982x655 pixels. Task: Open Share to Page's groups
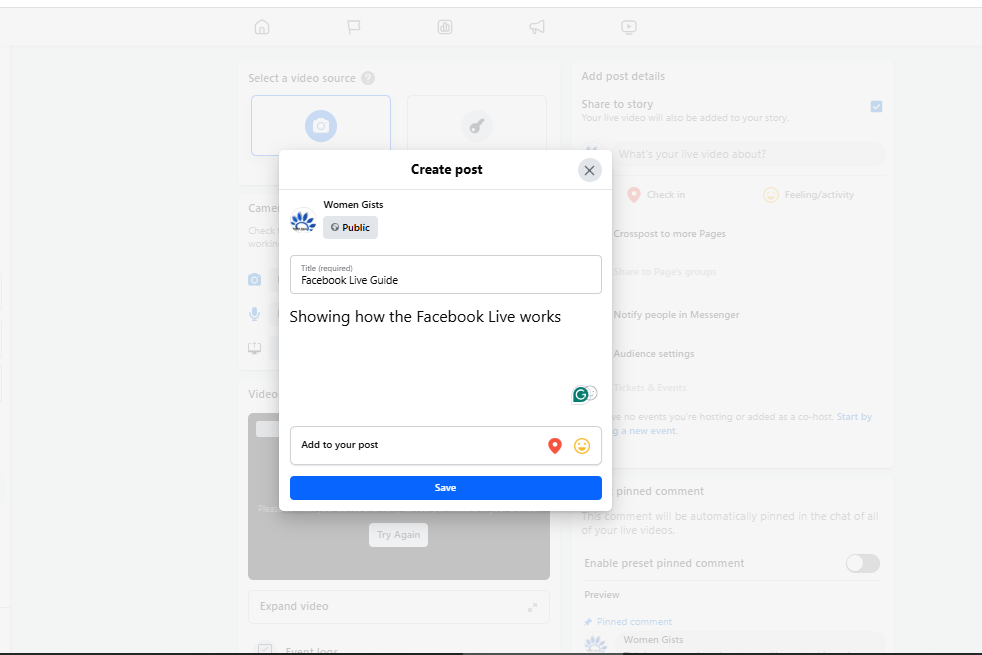(x=664, y=272)
